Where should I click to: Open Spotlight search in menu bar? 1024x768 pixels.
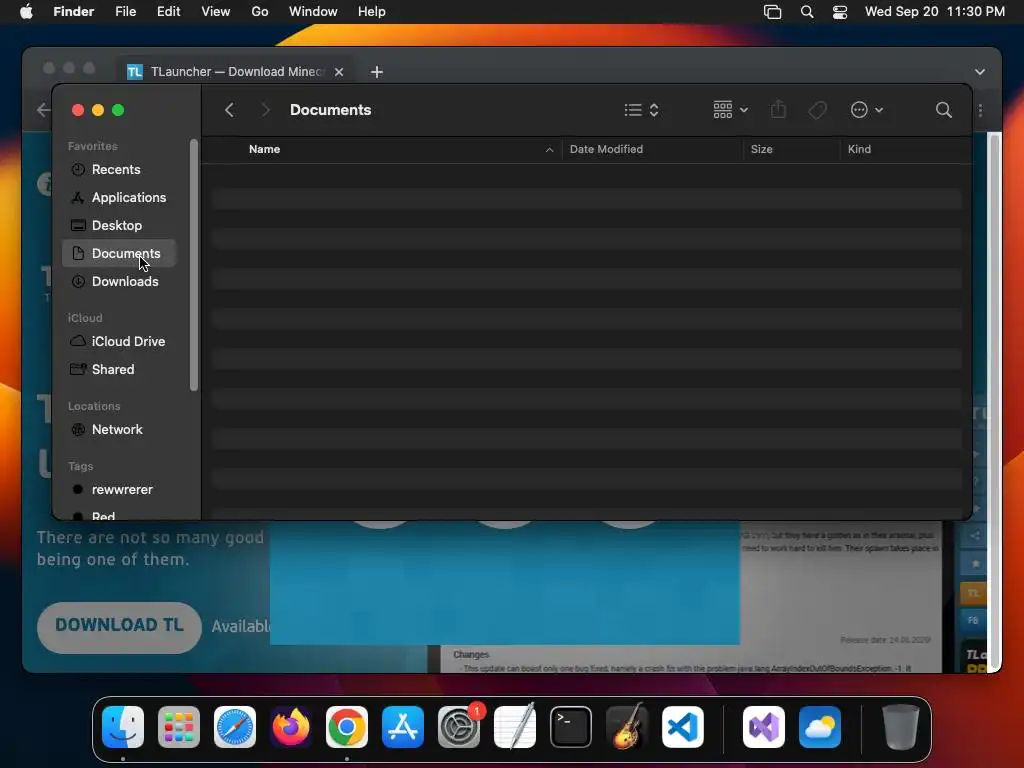[x=807, y=12]
